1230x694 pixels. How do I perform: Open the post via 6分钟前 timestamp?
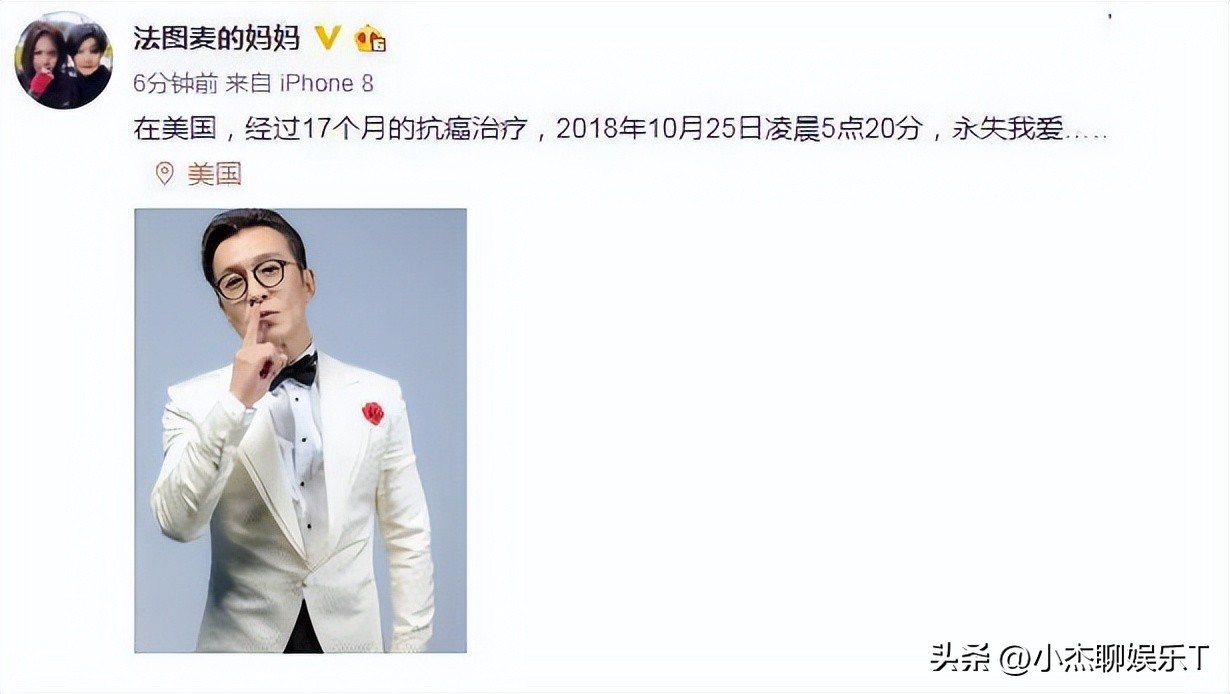click(175, 84)
